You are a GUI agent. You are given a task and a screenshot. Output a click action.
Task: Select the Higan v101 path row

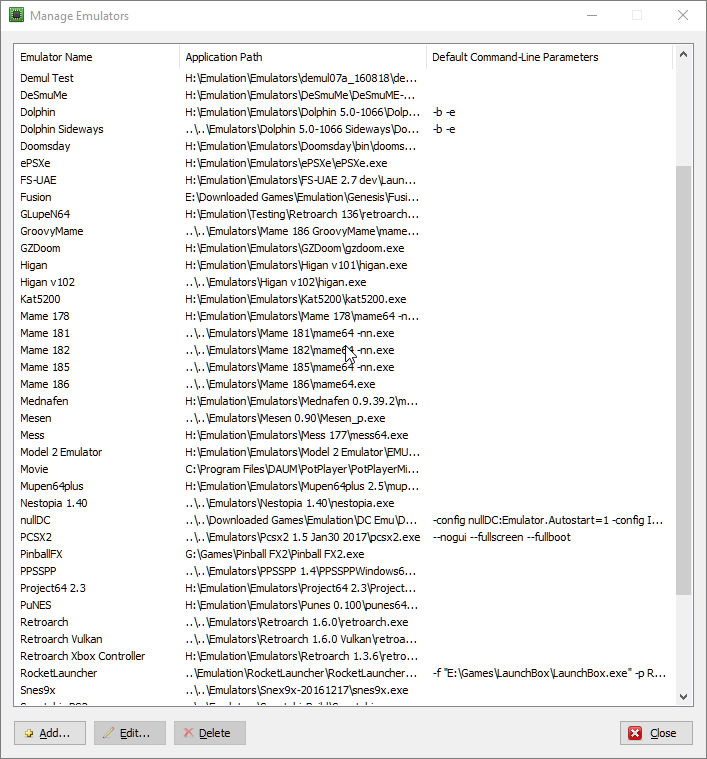(344, 265)
